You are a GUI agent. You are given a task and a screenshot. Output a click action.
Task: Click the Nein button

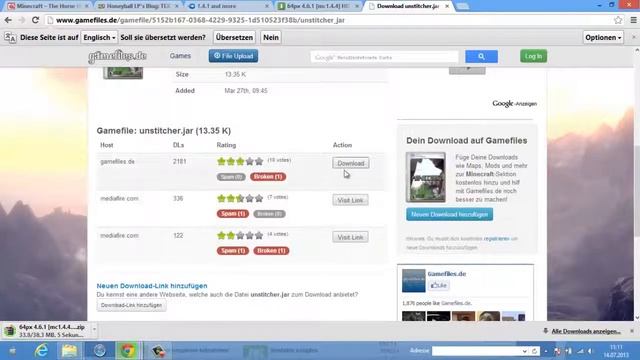point(271,38)
